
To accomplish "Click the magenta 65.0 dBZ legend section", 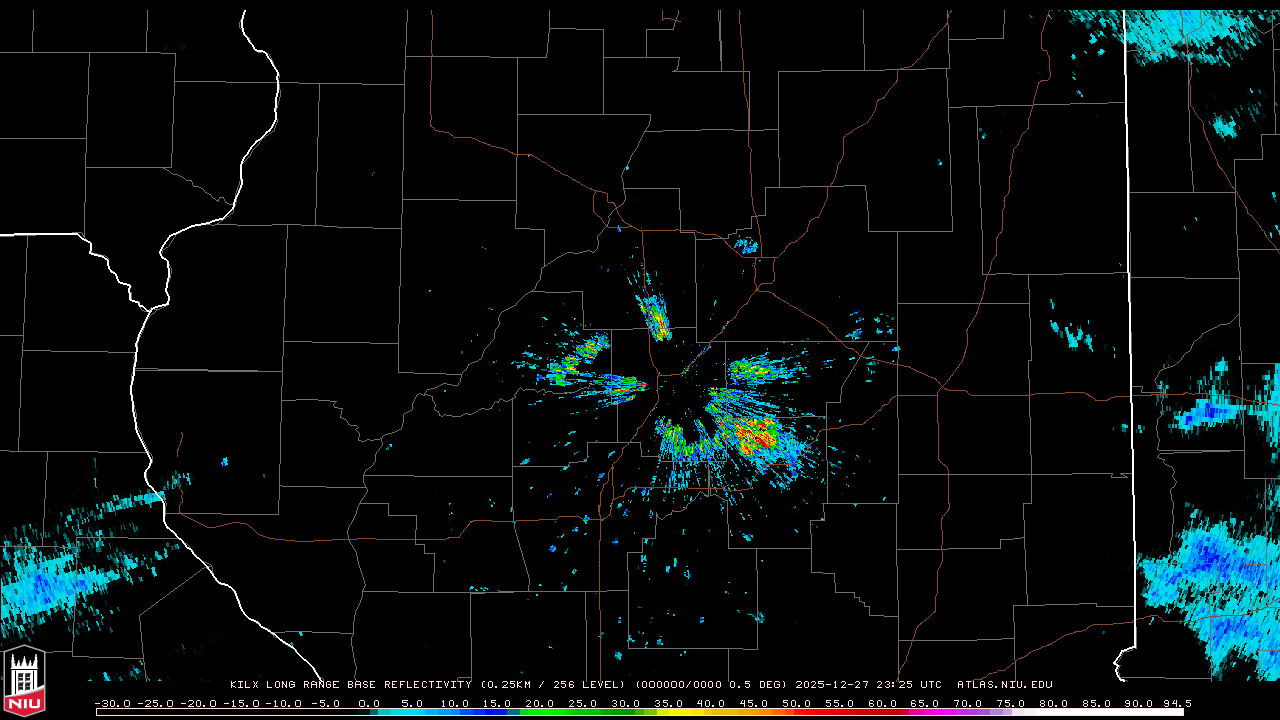I will [x=925, y=712].
